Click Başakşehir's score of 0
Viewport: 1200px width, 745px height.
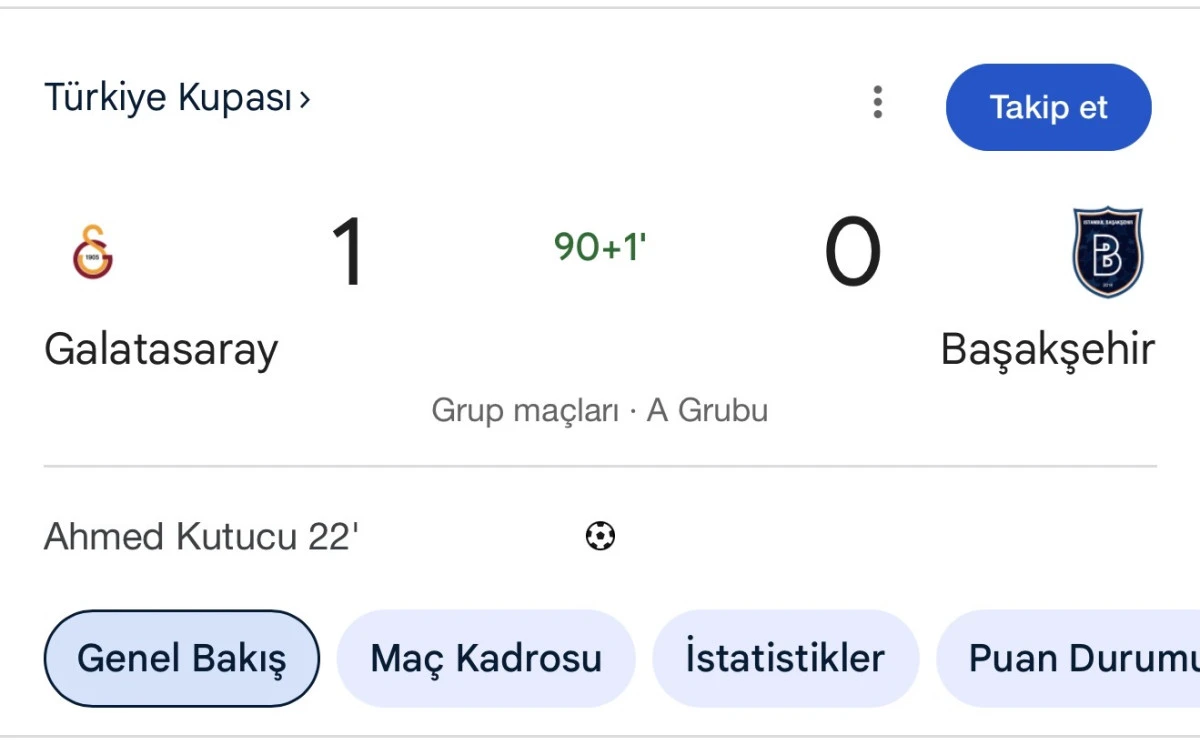click(x=852, y=252)
